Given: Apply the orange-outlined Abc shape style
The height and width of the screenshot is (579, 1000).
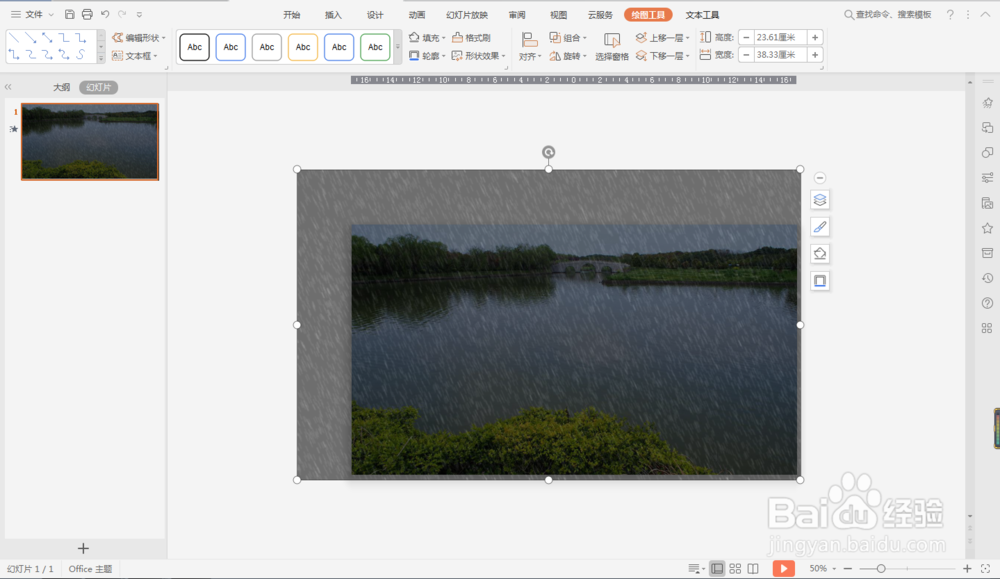Looking at the screenshot, I should (x=303, y=47).
